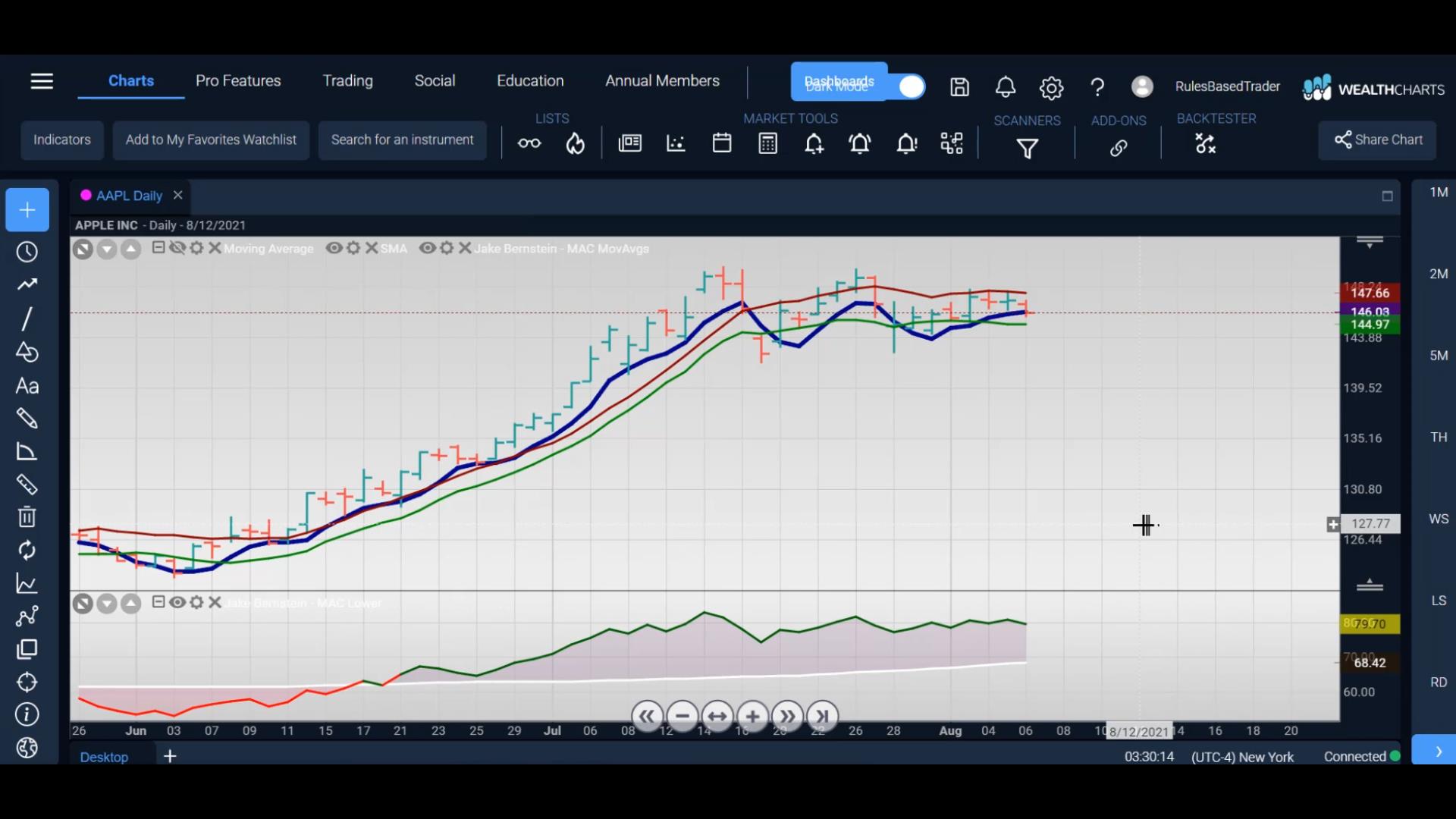The height and width of the screenshot is (819, 1456).
Task: Open MAC Lower indicator settings gear
Action: tap(197, 602)
